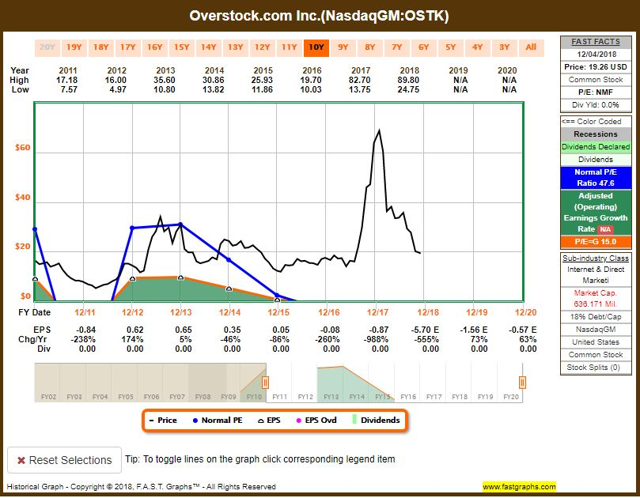Click the Div Yld: 0.0% entry
Viewport: 640px width, 498px height.
[596, 105]
